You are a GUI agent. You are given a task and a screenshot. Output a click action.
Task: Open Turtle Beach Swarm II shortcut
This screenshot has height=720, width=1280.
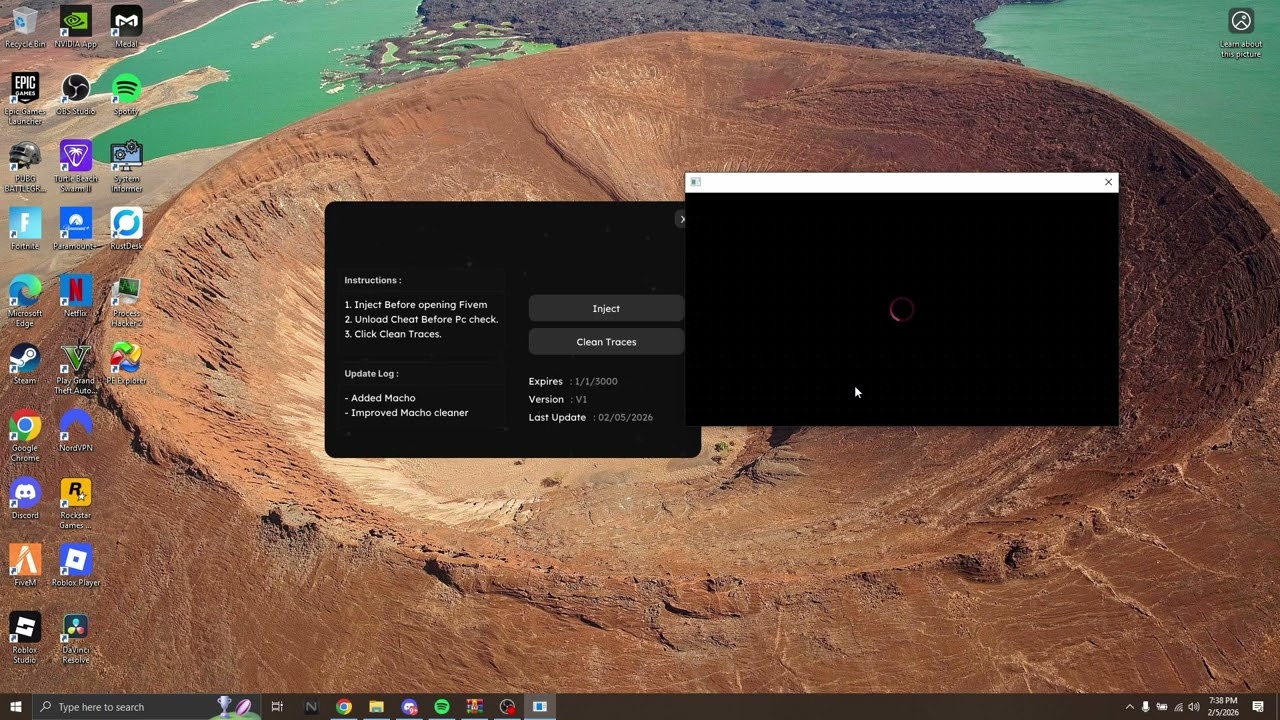pyautogui.click(x=75, y=166)
